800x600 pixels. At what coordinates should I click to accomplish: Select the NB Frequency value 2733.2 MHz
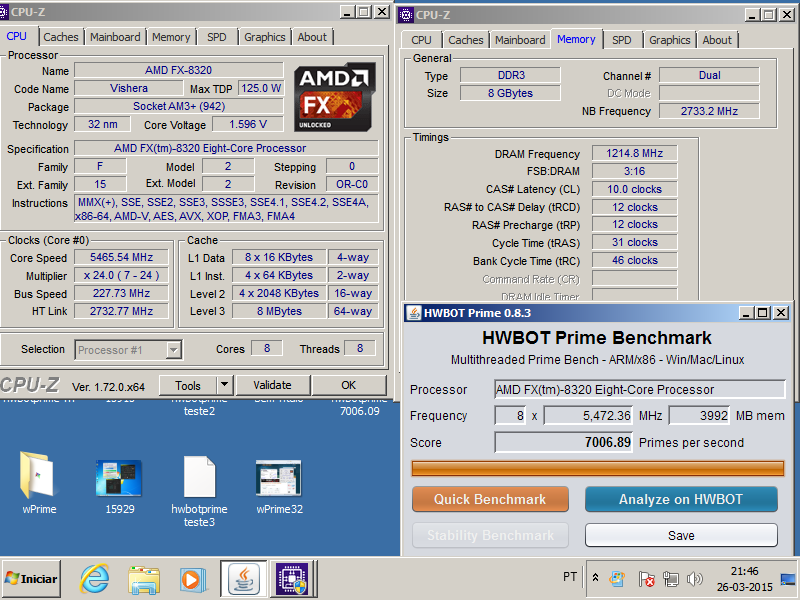coord(709,111)
